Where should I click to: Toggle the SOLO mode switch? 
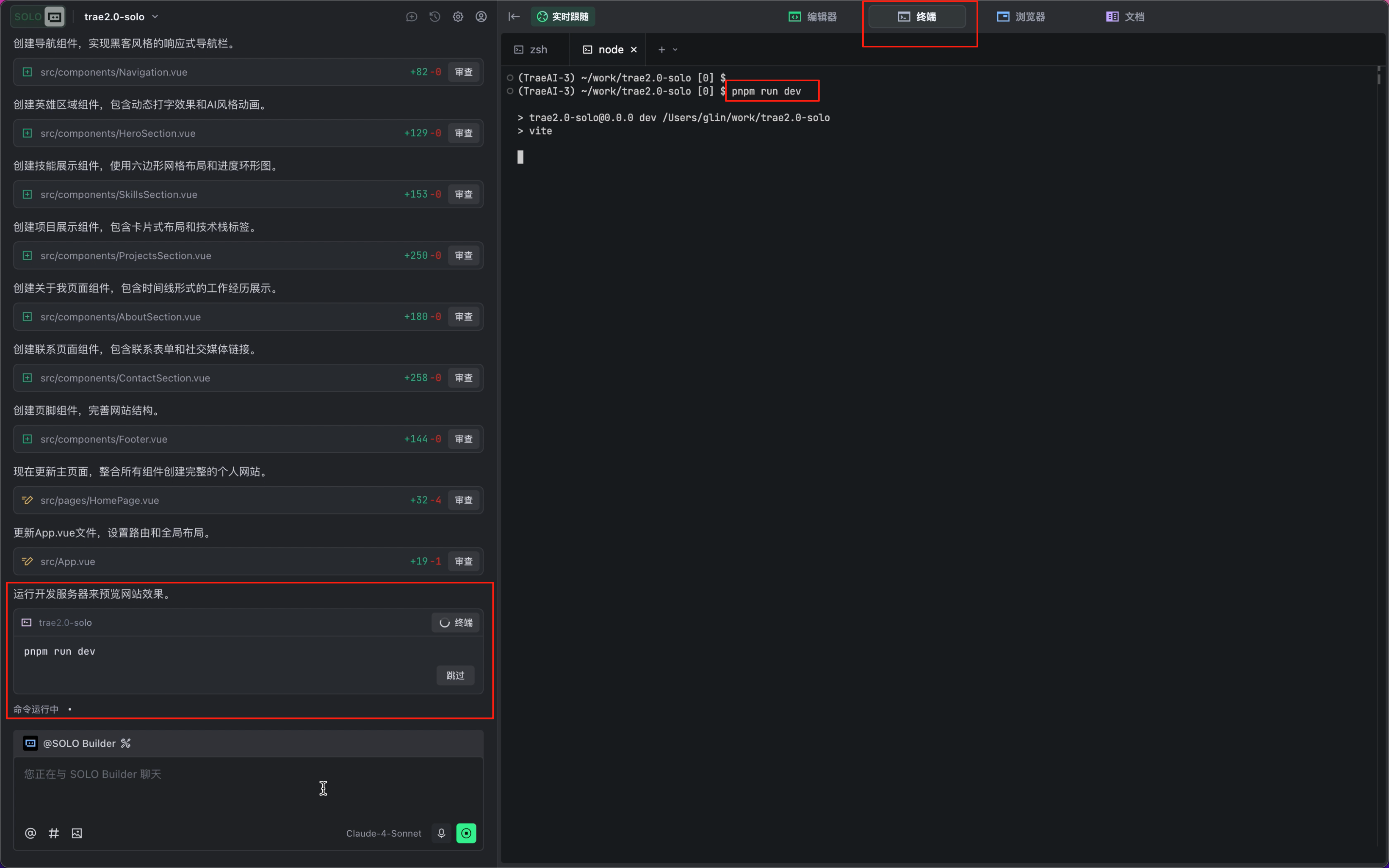[x=38, y=17]
